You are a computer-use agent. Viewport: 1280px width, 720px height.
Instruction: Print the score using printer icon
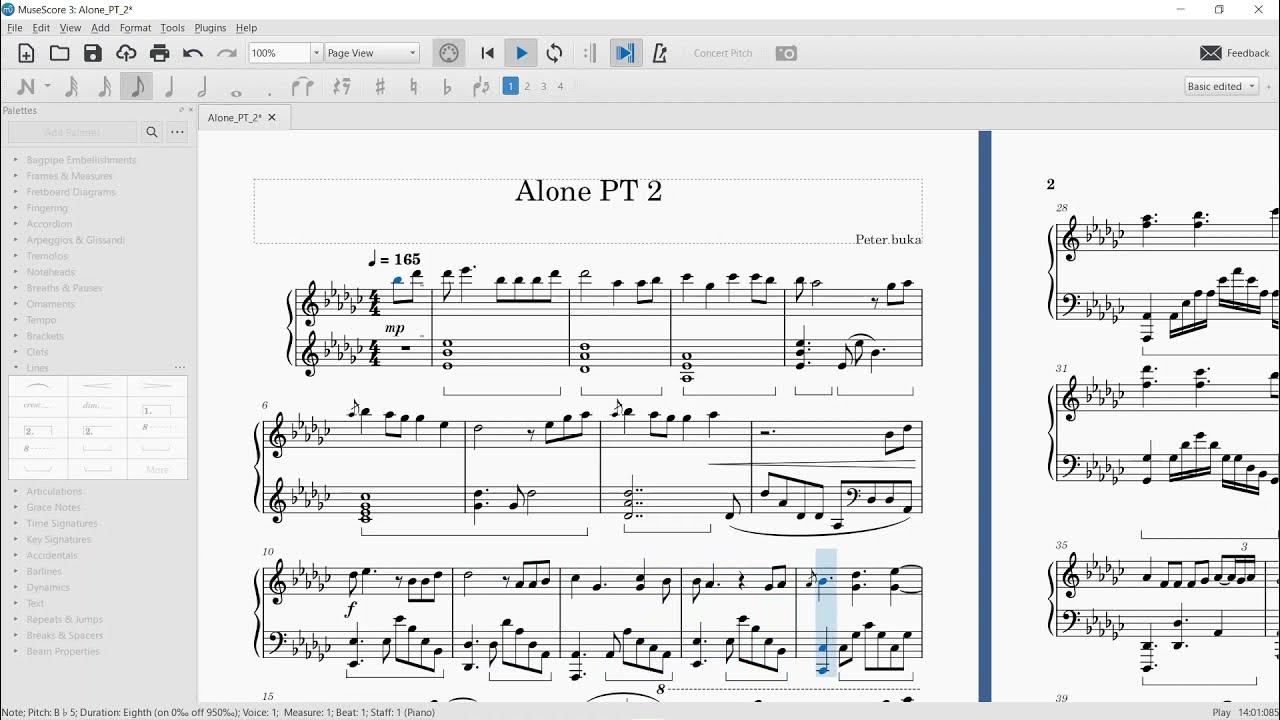tap(159, 53)
